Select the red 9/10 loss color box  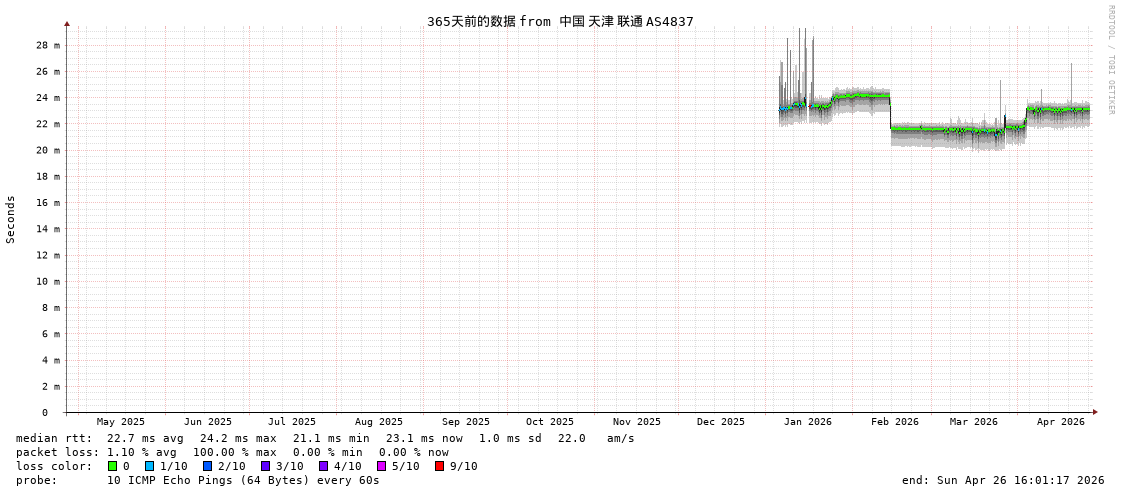439,466
